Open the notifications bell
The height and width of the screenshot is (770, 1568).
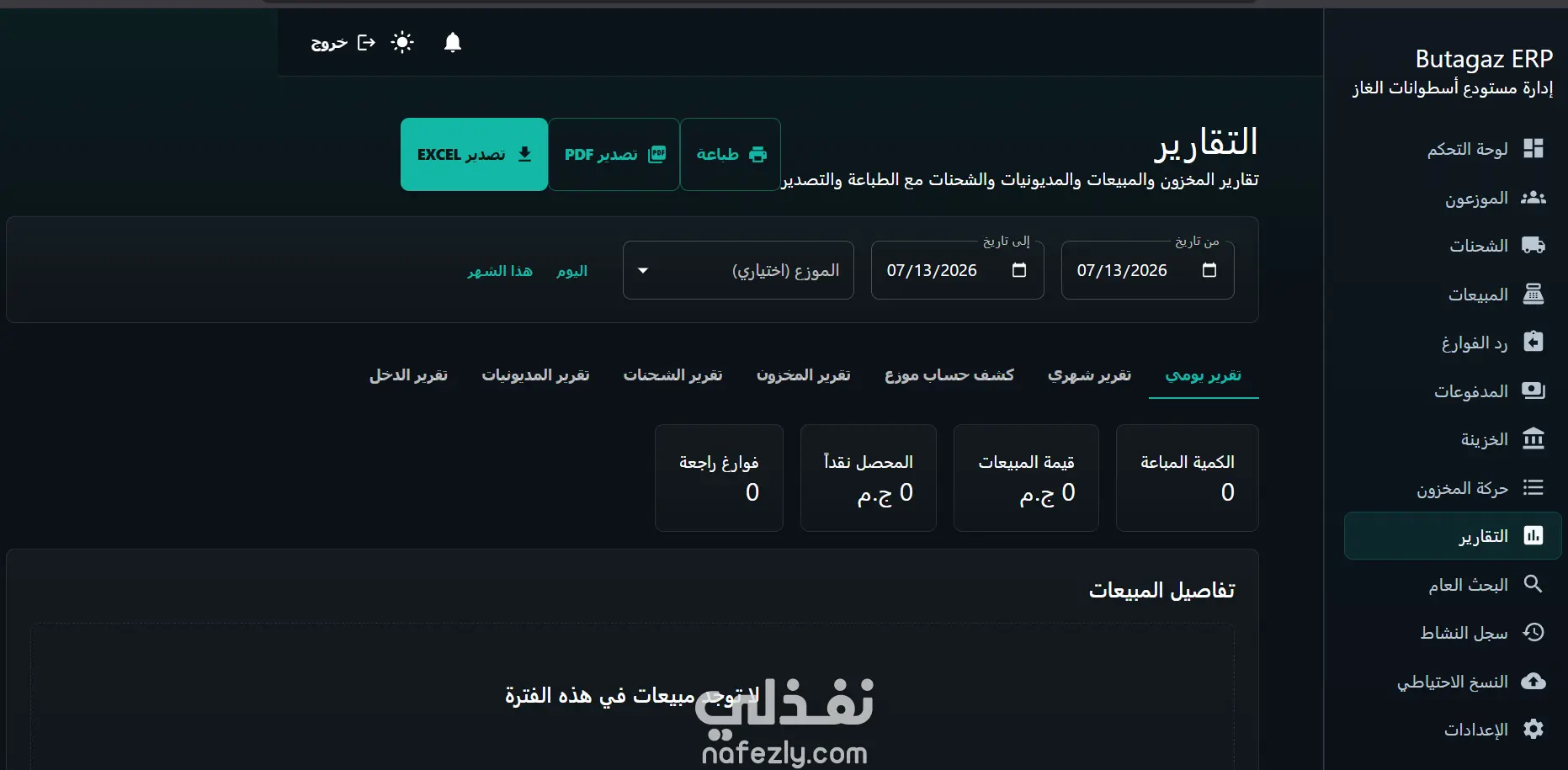[453, 42]
